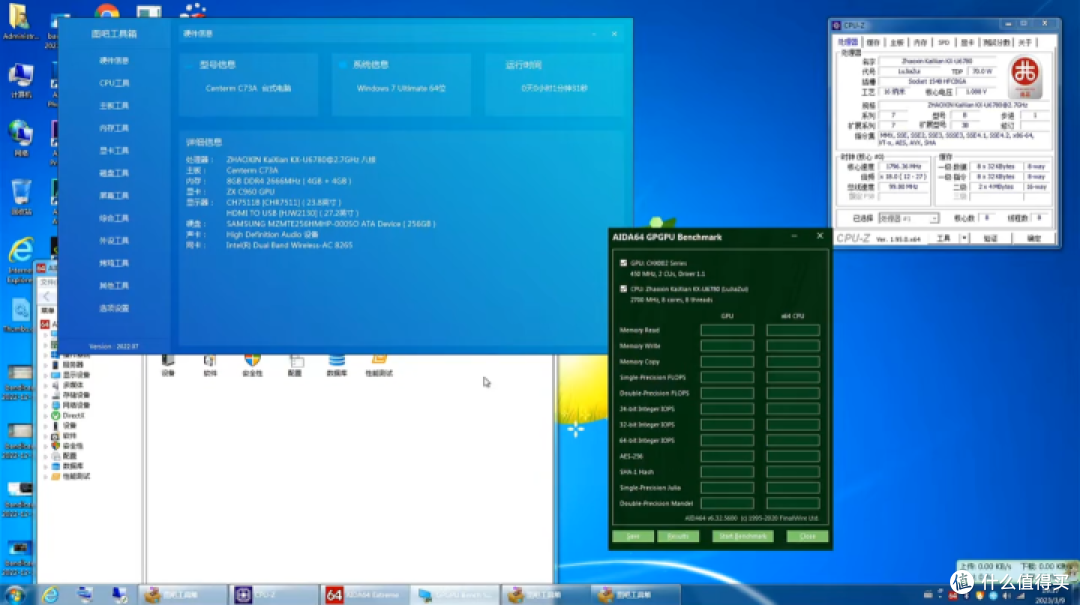The height and width of the screenshot is (605, 1080).
Task: Expand the 显示设备 tree node in AIDA64
Action: click(x=47, y=375)
